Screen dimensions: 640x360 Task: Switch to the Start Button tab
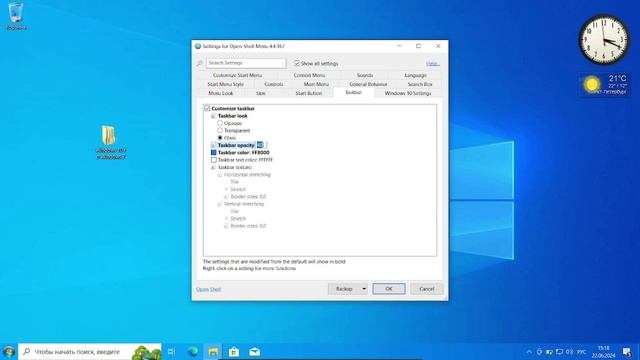click(x=309, y=93)
